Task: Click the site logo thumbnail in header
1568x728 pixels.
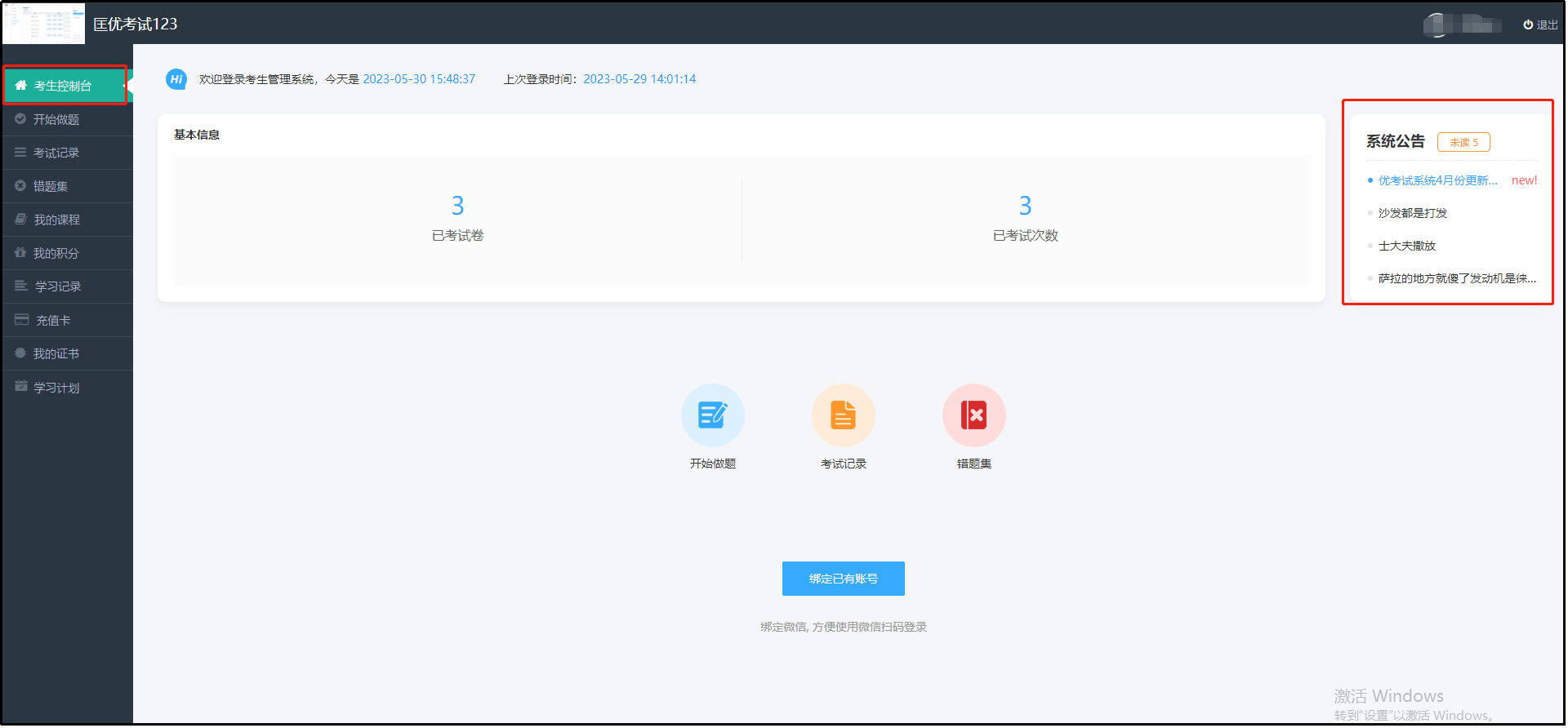Action: 44,24
